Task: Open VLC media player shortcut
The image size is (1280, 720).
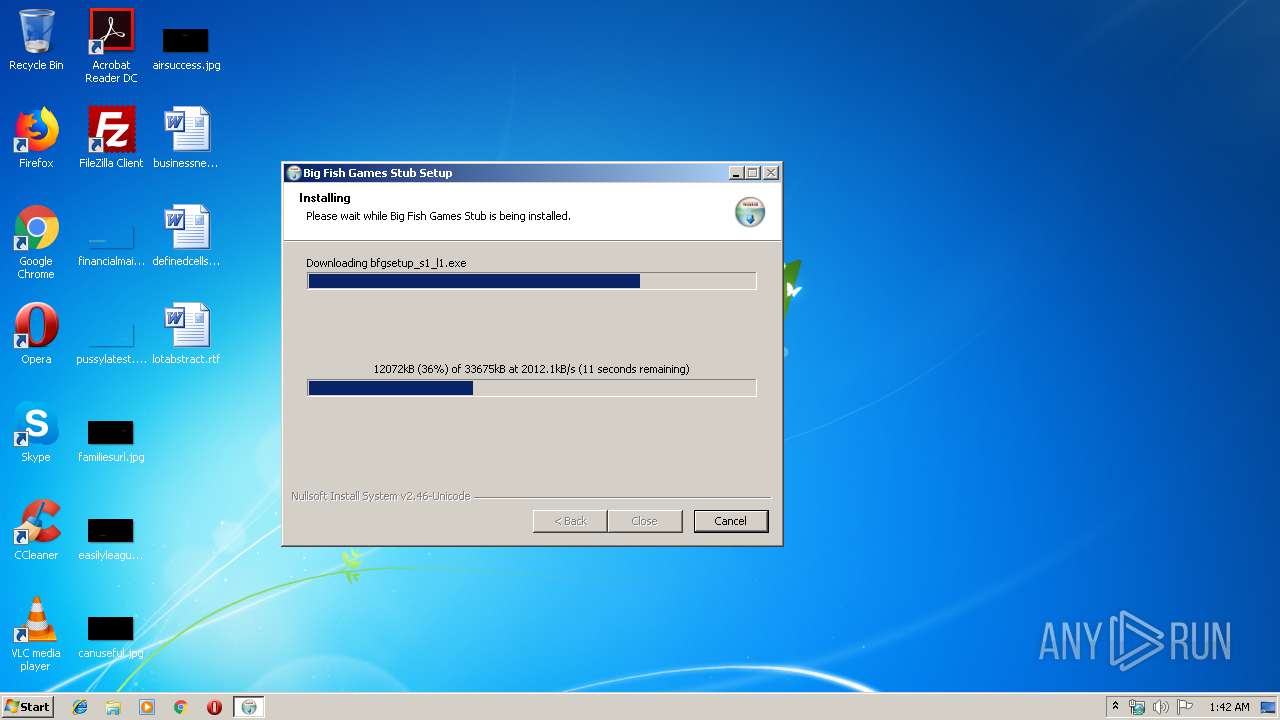Action: point(36,634)
